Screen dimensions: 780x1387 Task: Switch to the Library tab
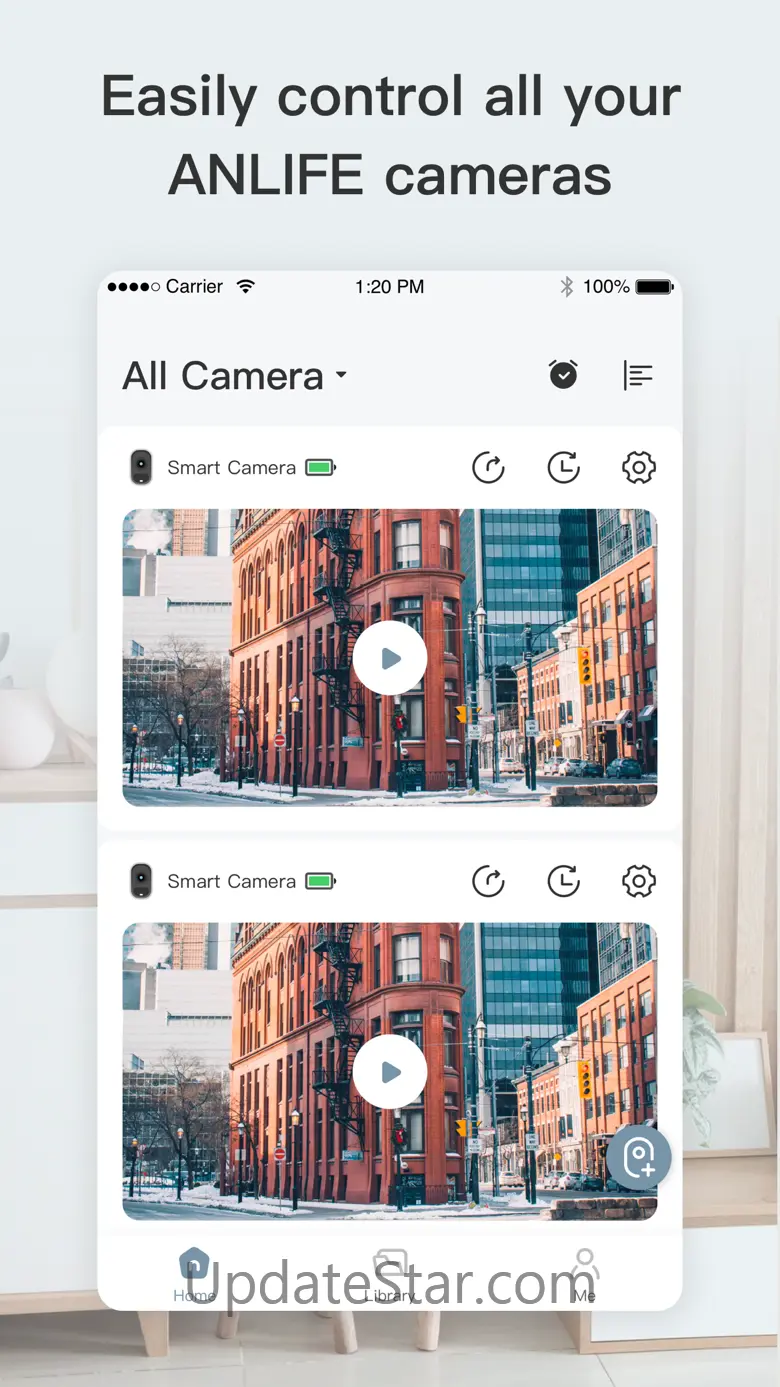(390, 1275)
